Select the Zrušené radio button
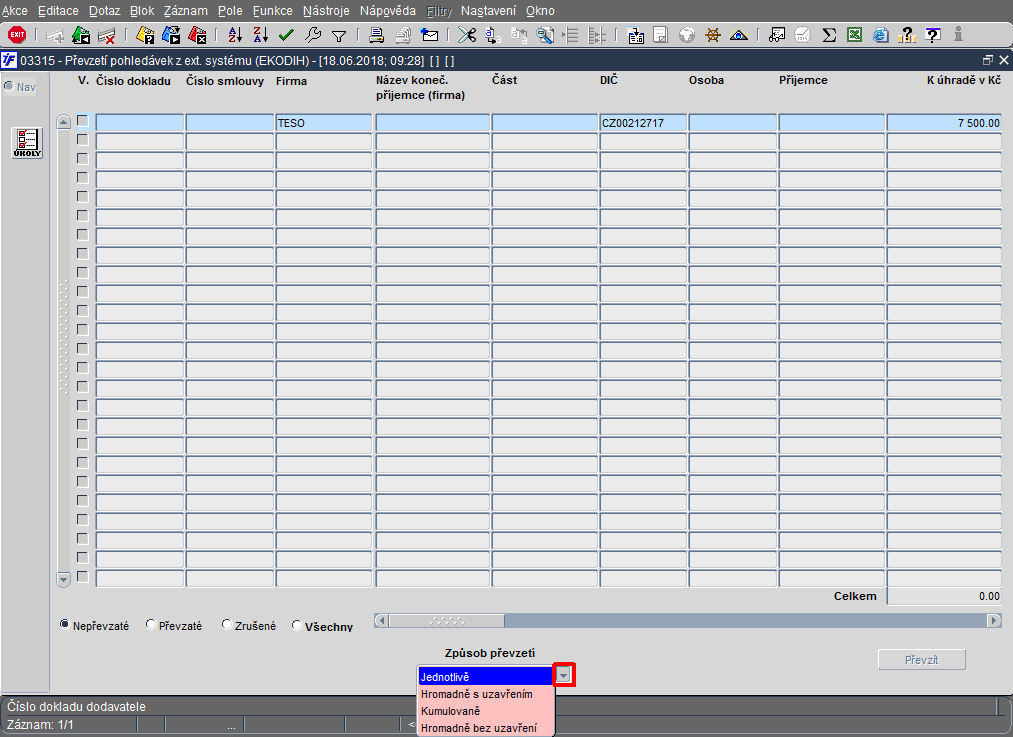The height and width of the screenshot is (737, 1013). (227, 625)
